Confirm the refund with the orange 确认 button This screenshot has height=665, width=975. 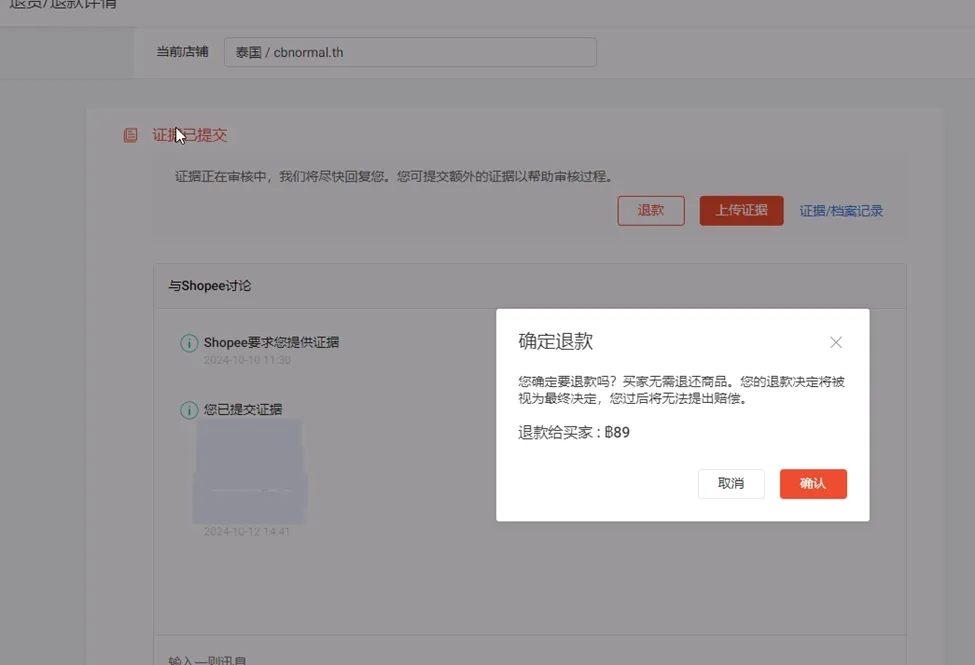click(813, 484)
